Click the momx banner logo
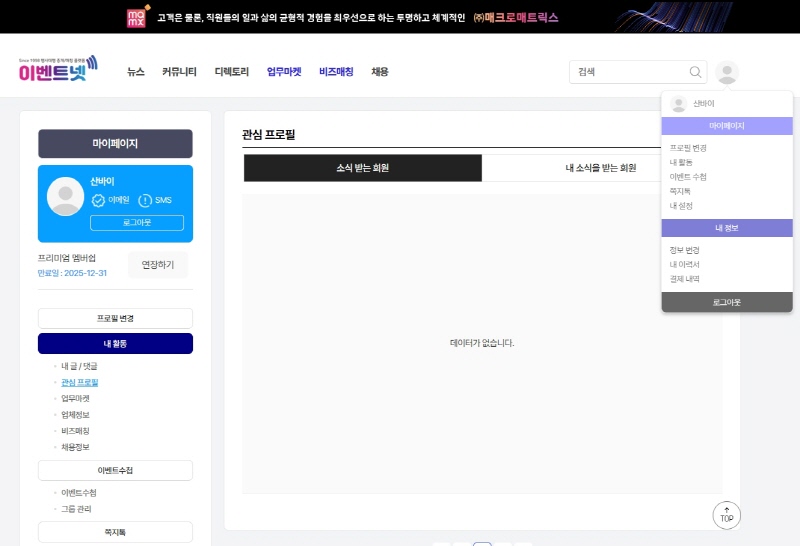Viewport: 800px width, 546px height. point(136,18)
